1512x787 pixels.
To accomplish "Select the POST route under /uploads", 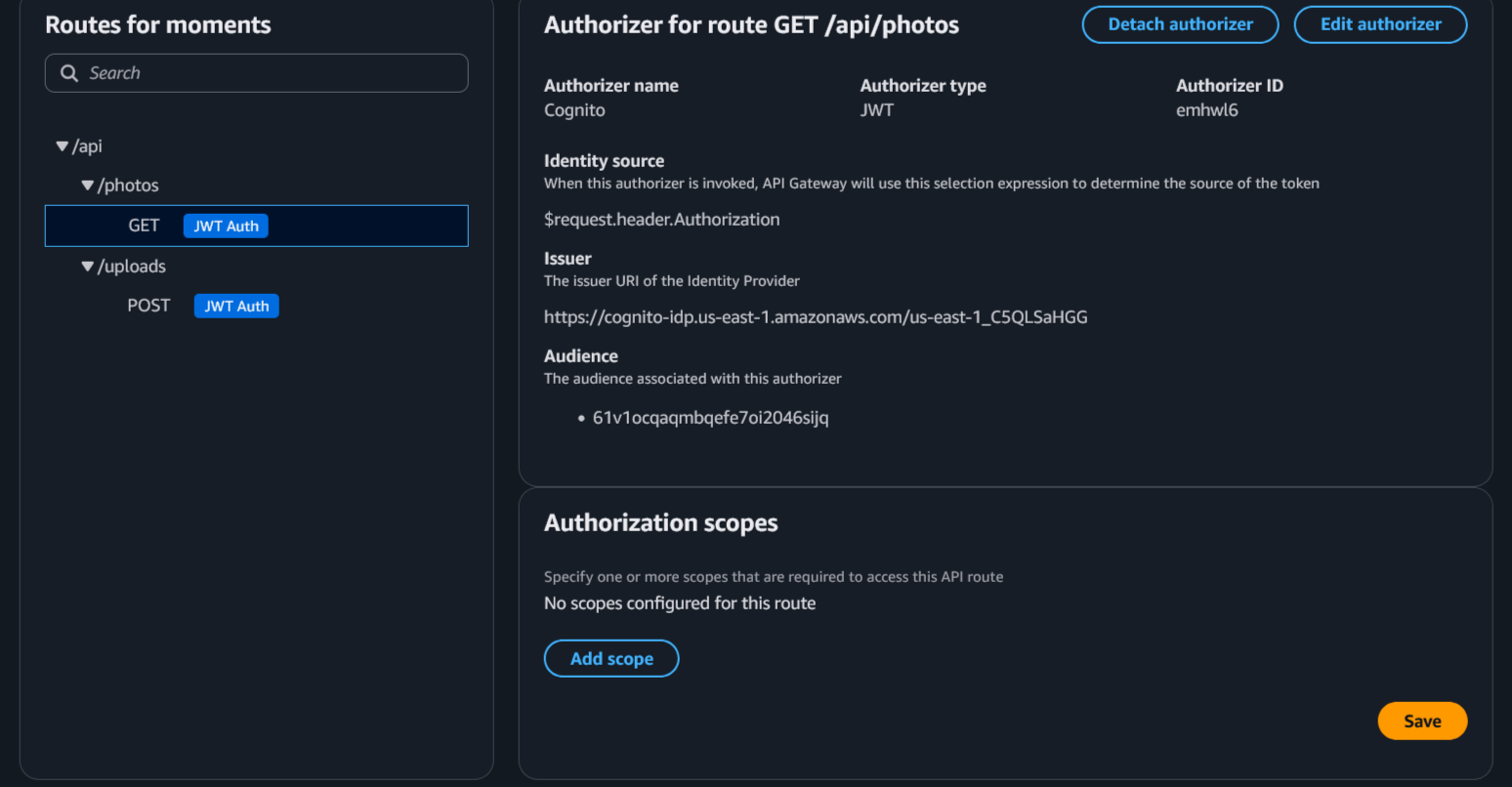I will coord(148,306).
